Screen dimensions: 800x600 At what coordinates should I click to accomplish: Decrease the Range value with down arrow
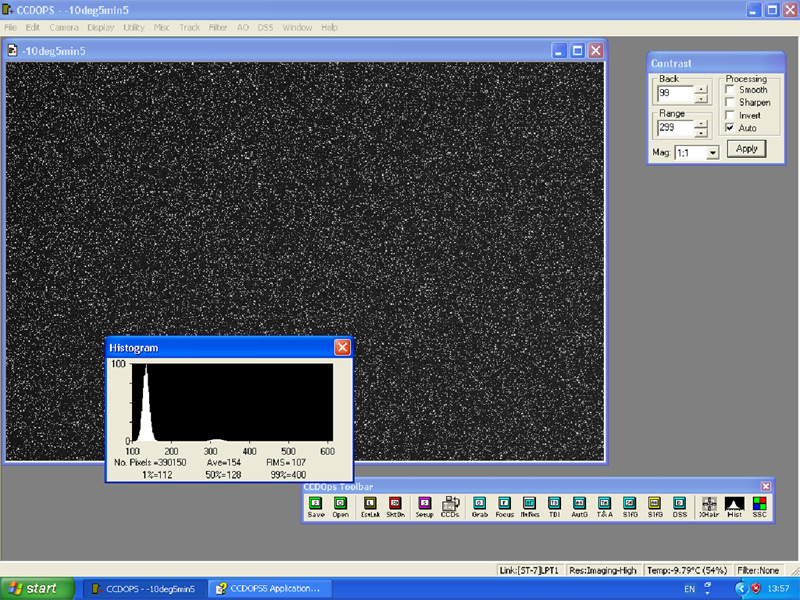coord(701,132)
